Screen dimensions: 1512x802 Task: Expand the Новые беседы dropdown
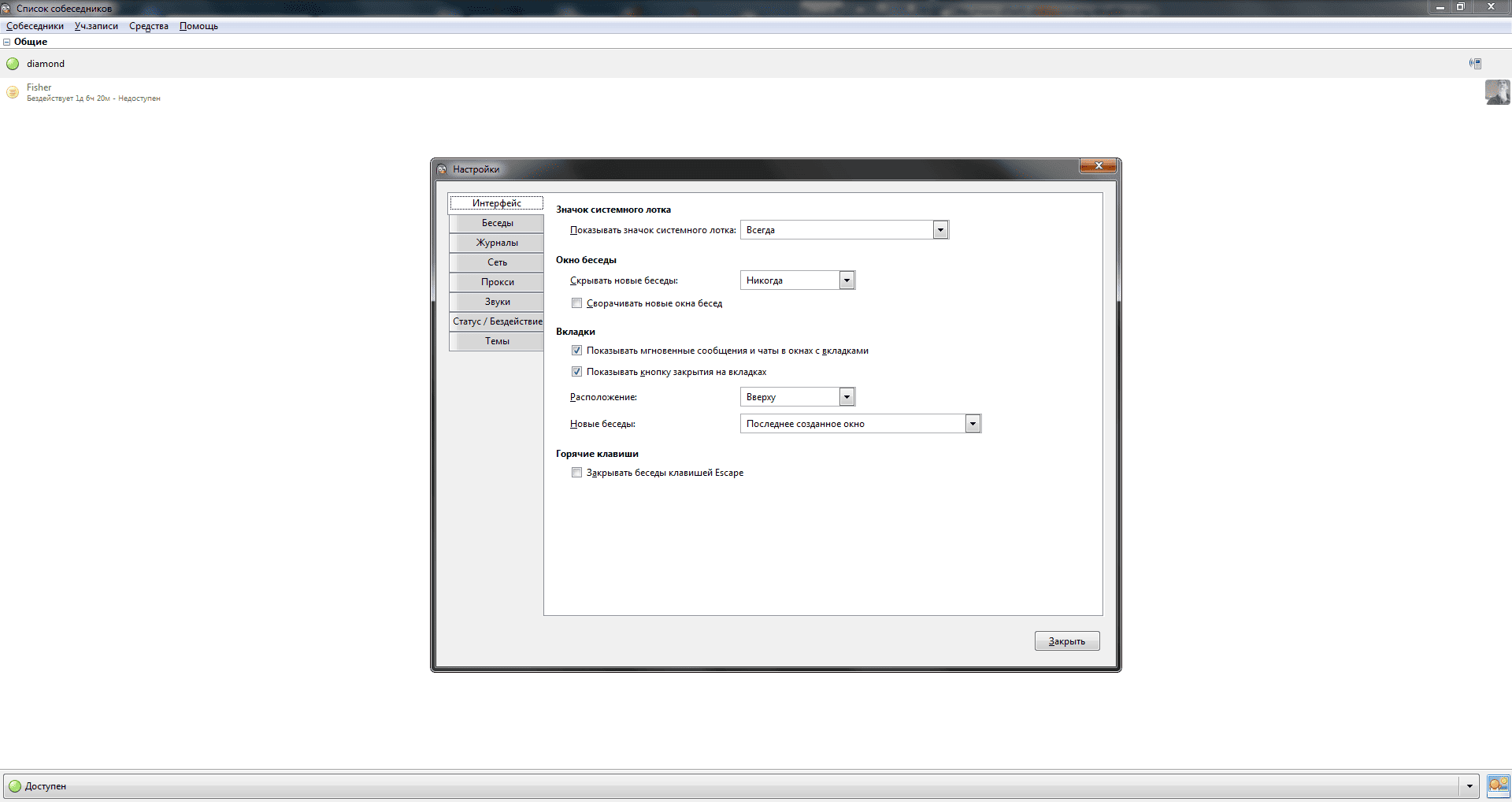[973, 424]
